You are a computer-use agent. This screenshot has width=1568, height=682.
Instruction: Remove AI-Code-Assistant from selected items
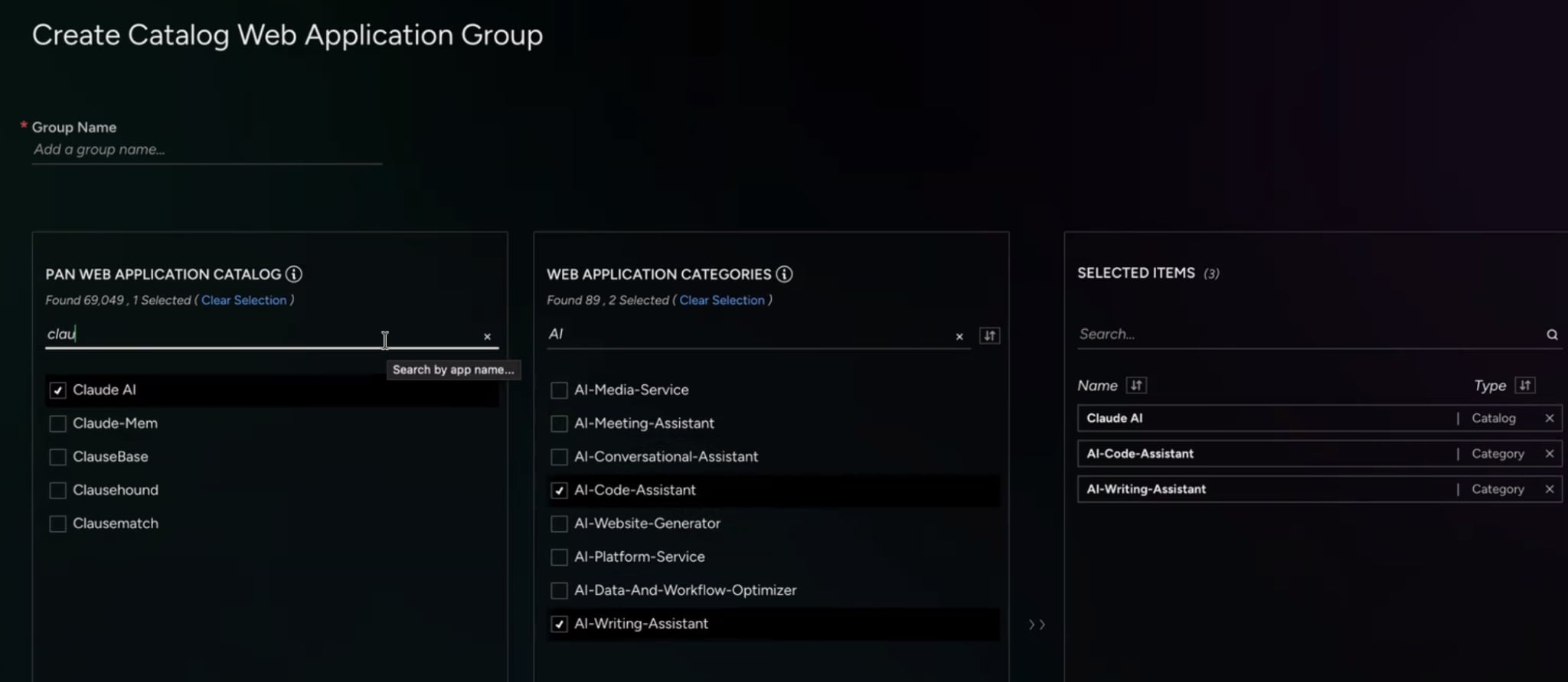pyautogui.click(x=1550, y=454)
